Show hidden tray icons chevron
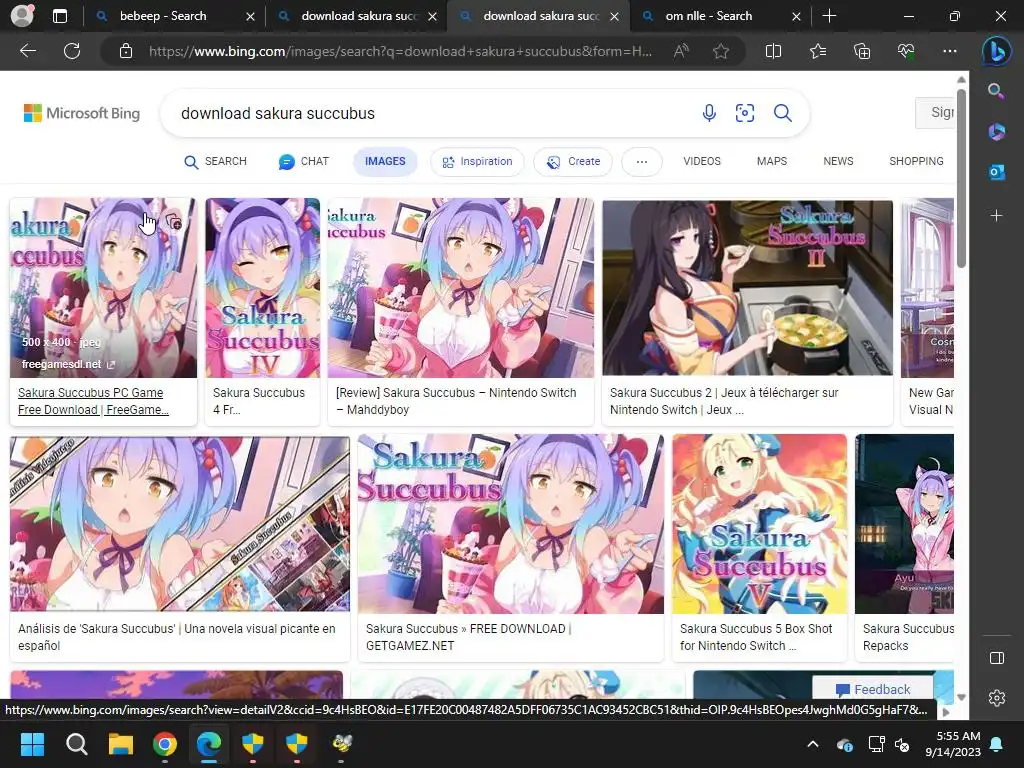Screen dimensions: 1024x768 [812, 744]
